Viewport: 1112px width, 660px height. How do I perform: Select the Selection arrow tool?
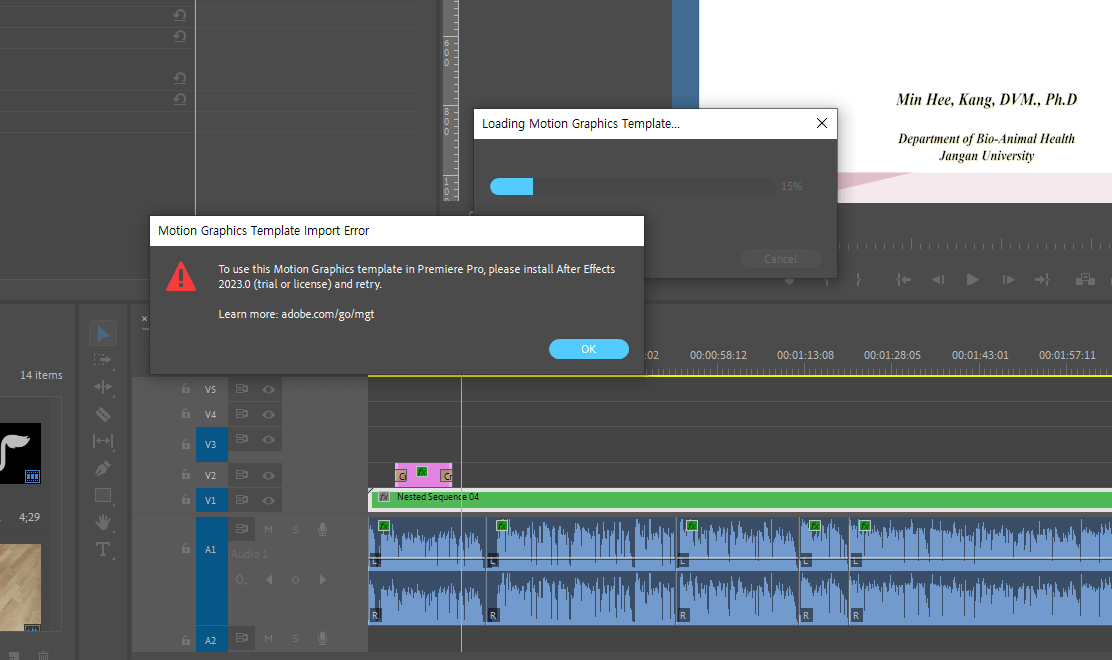(x=103, y=333)
